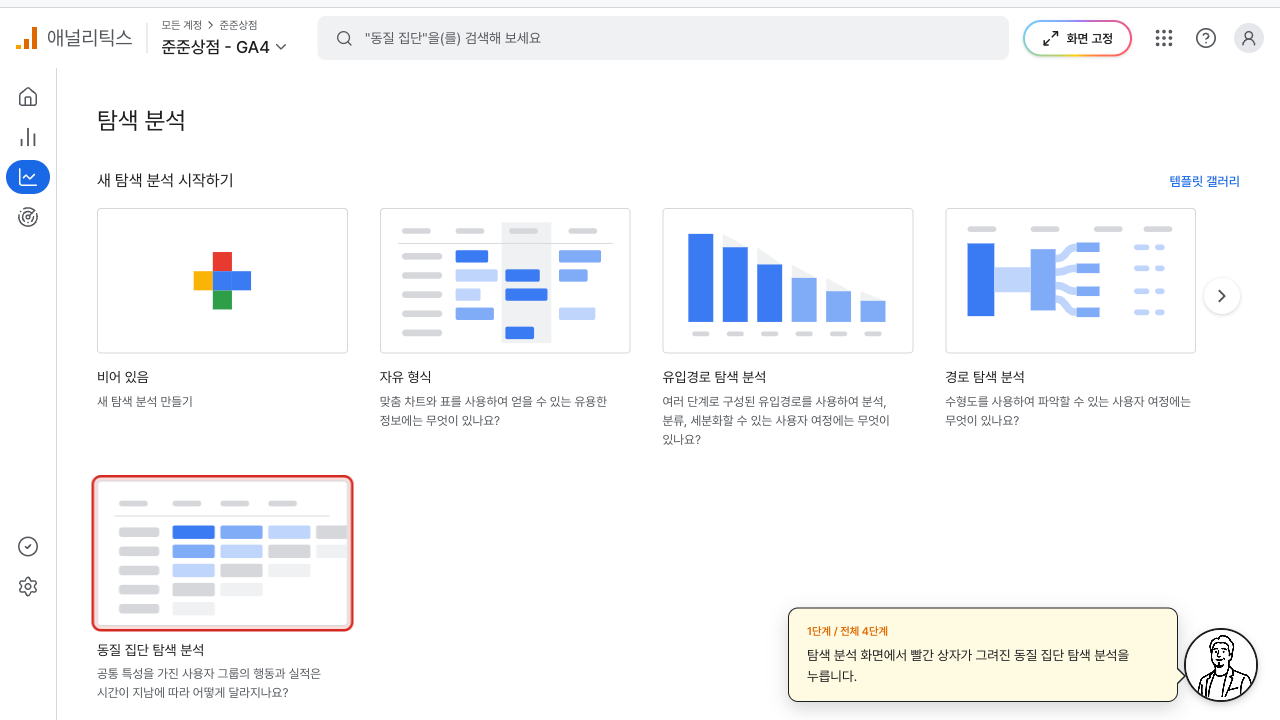Viewport: 1280px width, 720px height.
Task: Click the search magnifier icon
Action: (x=344, y=38)
